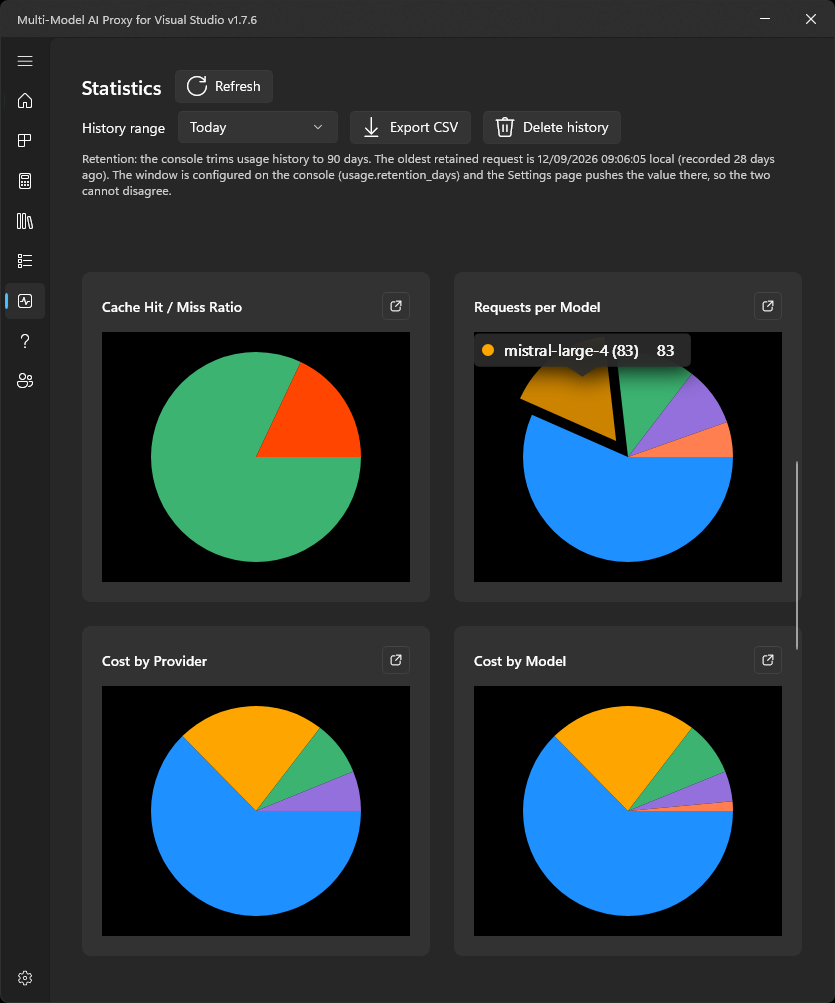This screenshot has height=1003, width=835.
Task: Open the users icon in sidebar
Action: pyautogui.click(x=25, y=381)
